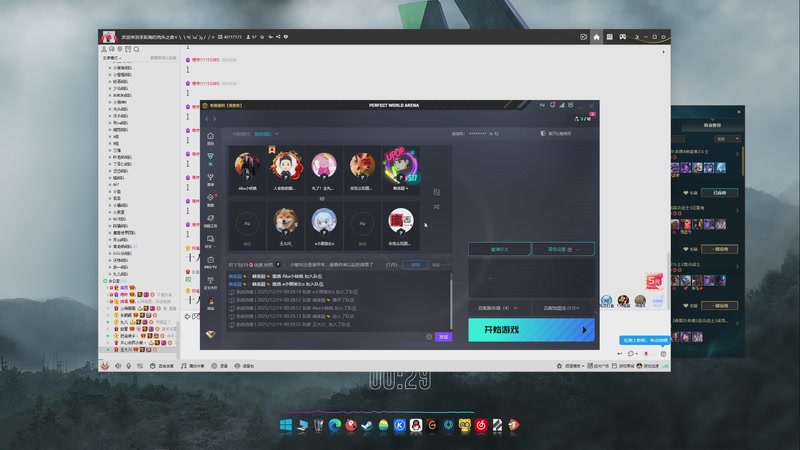The width and height of the screenshot is (800, 450).
Task: Open Microsoft Edge from the taskbar dock
Action: (x=334, y=425)
